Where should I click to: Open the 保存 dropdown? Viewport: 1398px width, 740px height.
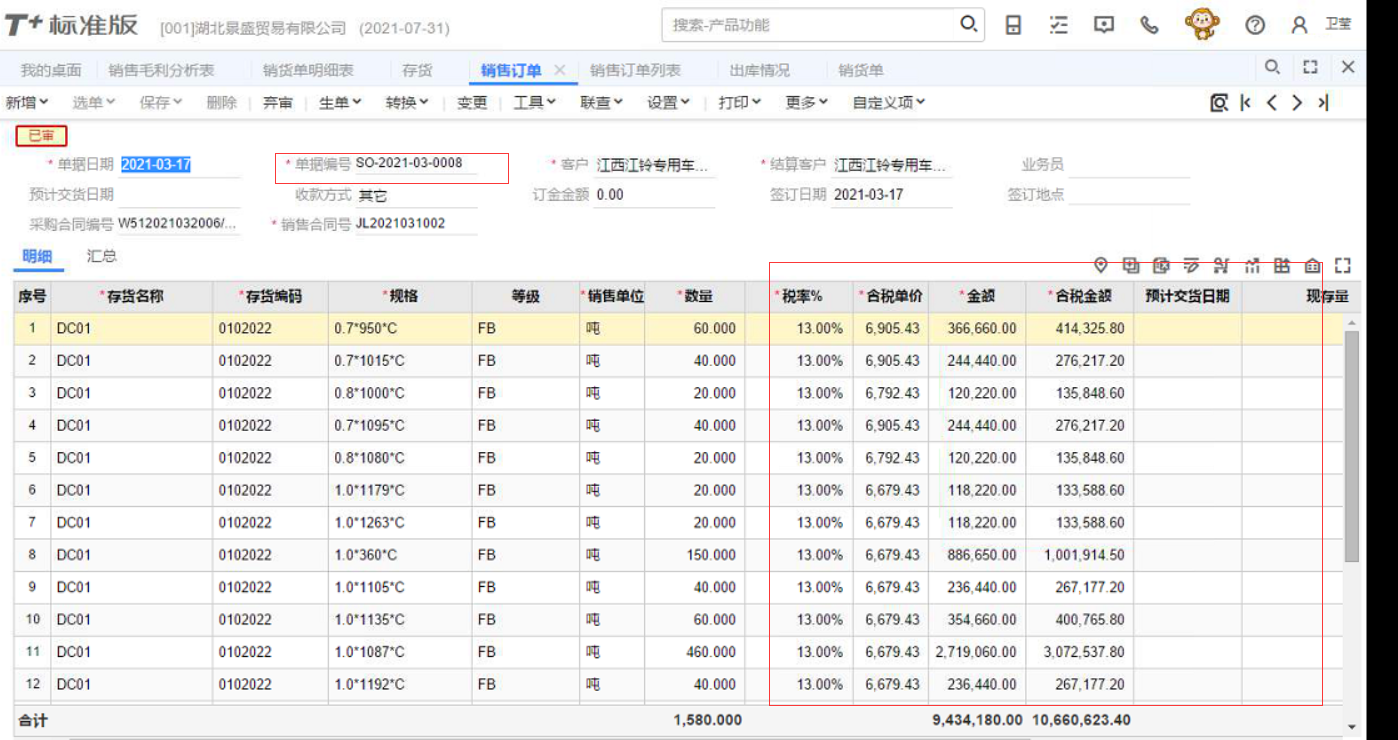(161, 102)
